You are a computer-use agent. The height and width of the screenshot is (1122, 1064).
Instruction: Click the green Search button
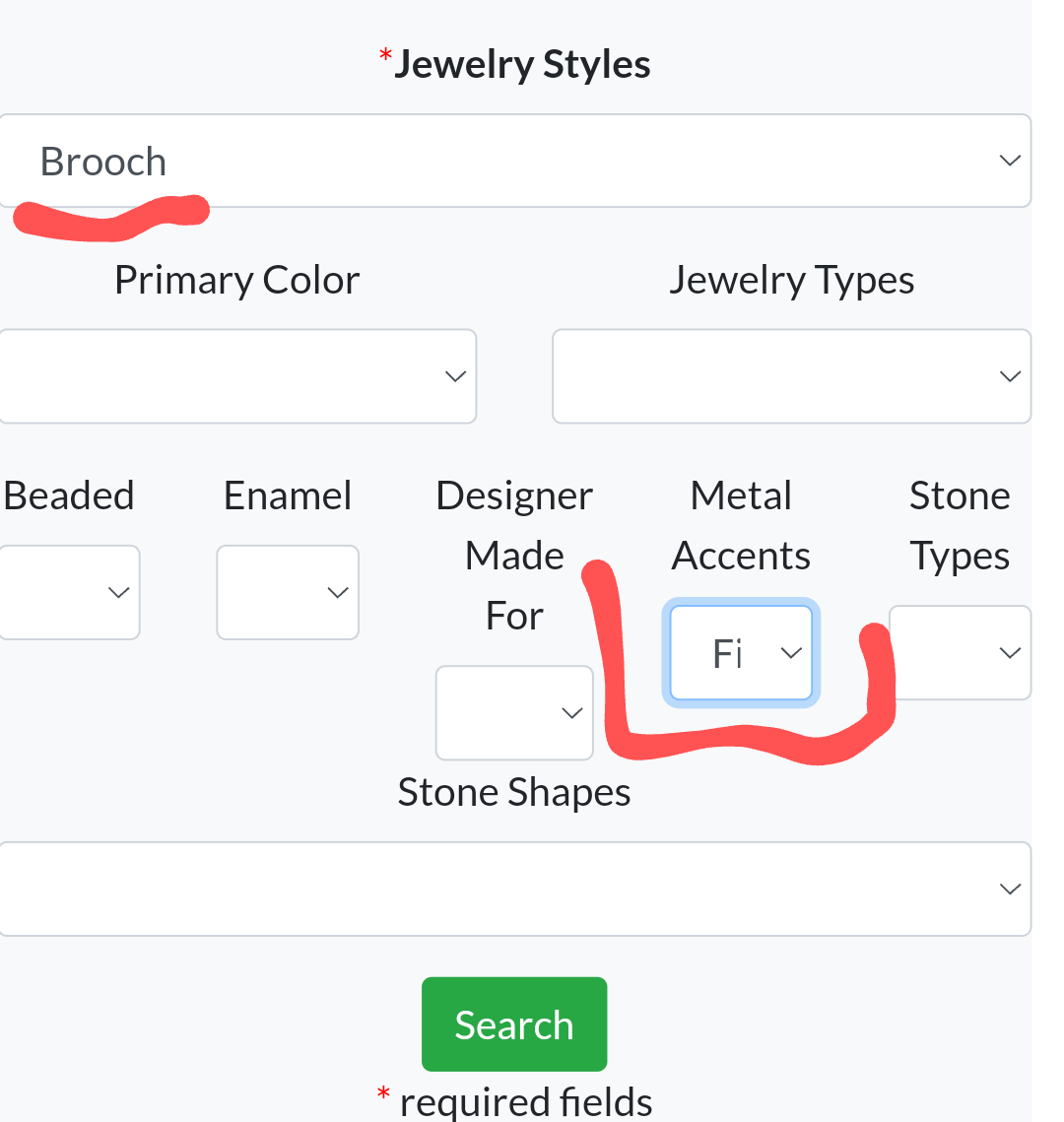coord(514,1024)
